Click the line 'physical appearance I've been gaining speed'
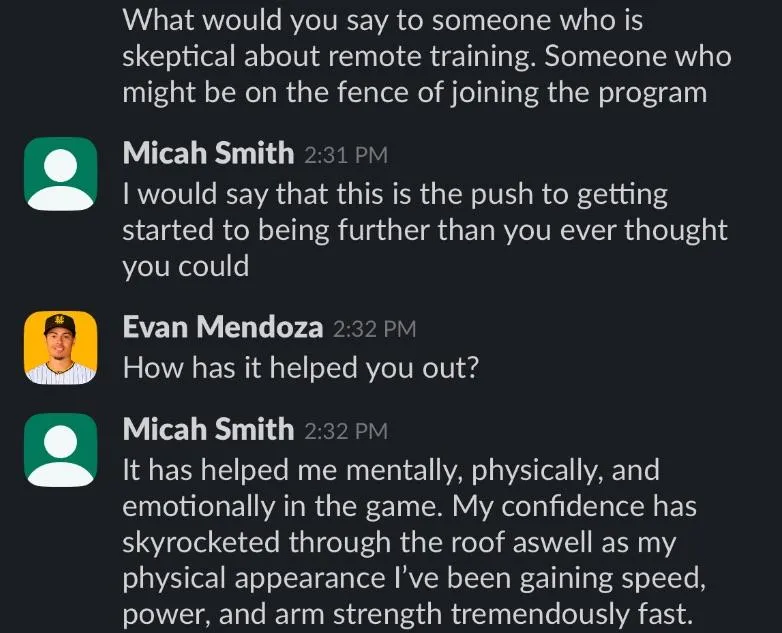The image size is (782, 633). click(414, 579)
